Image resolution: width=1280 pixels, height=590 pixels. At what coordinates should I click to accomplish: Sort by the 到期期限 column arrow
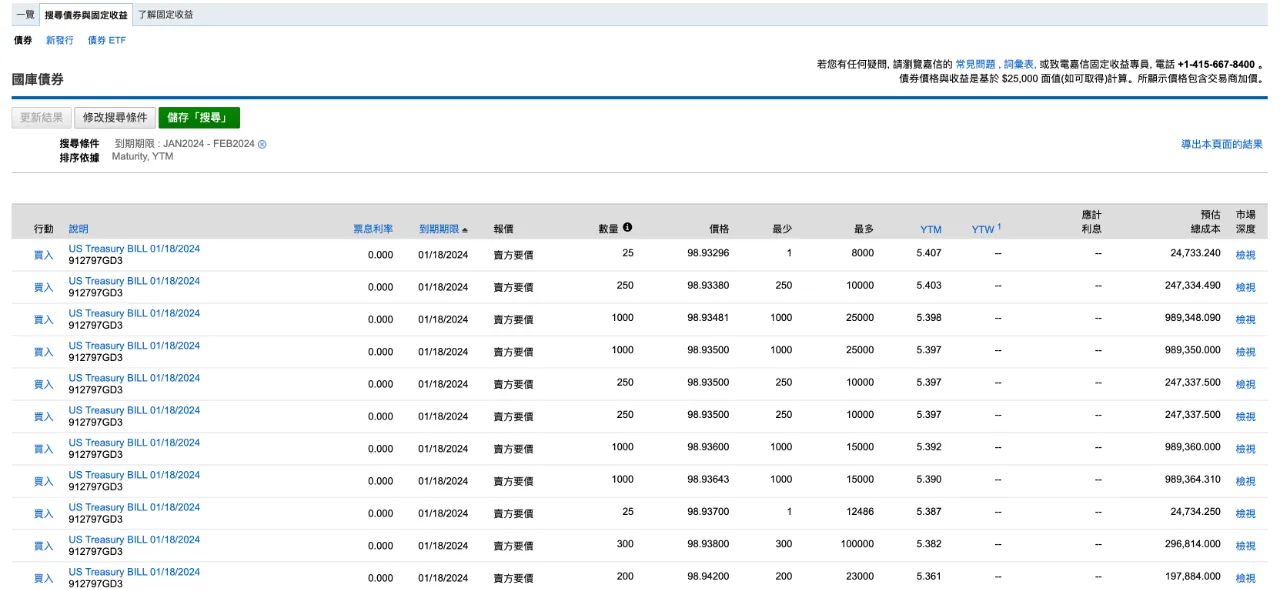pos(465,230)
